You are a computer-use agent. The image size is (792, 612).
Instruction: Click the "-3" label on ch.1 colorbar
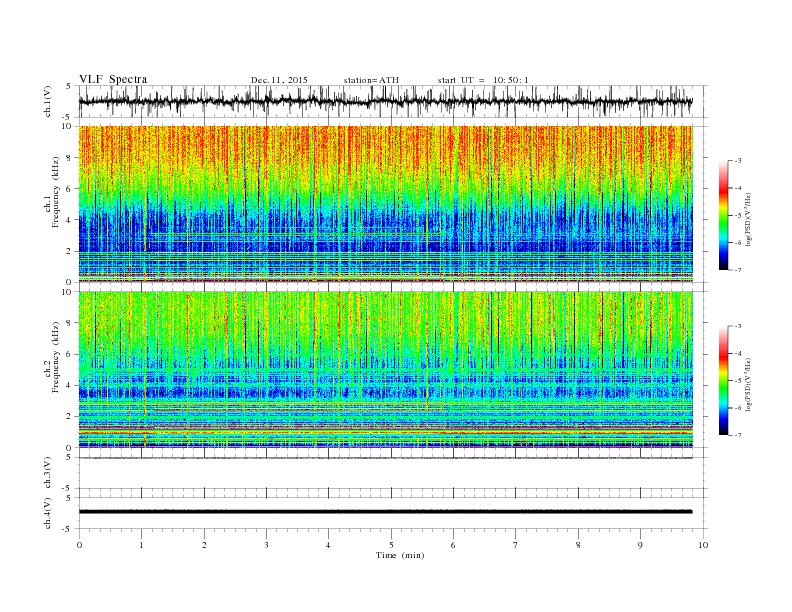tap(738, 161)
